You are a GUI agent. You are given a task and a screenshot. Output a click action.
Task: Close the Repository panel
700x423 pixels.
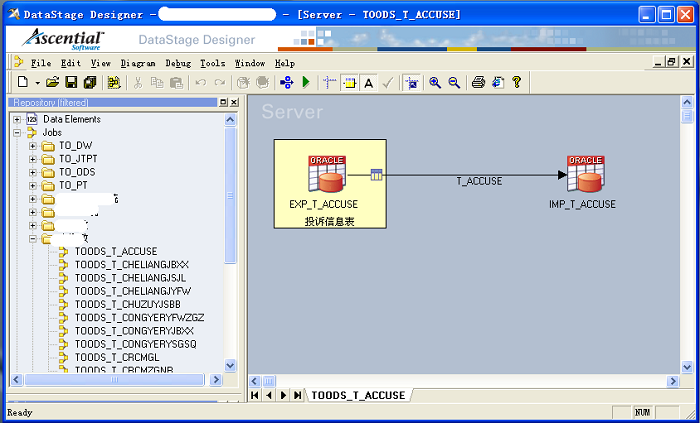point(234,103)
